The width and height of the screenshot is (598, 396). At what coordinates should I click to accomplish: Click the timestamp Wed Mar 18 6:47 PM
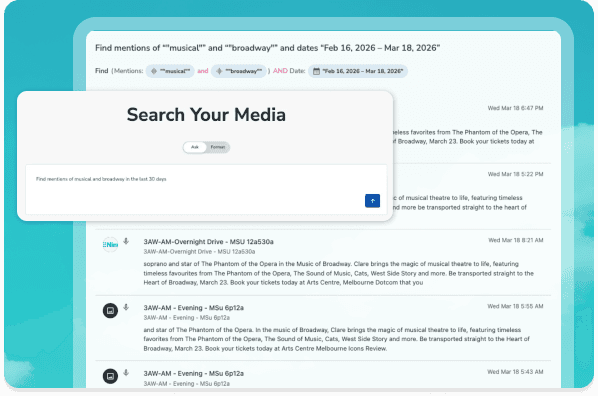[x=515, y=108]
